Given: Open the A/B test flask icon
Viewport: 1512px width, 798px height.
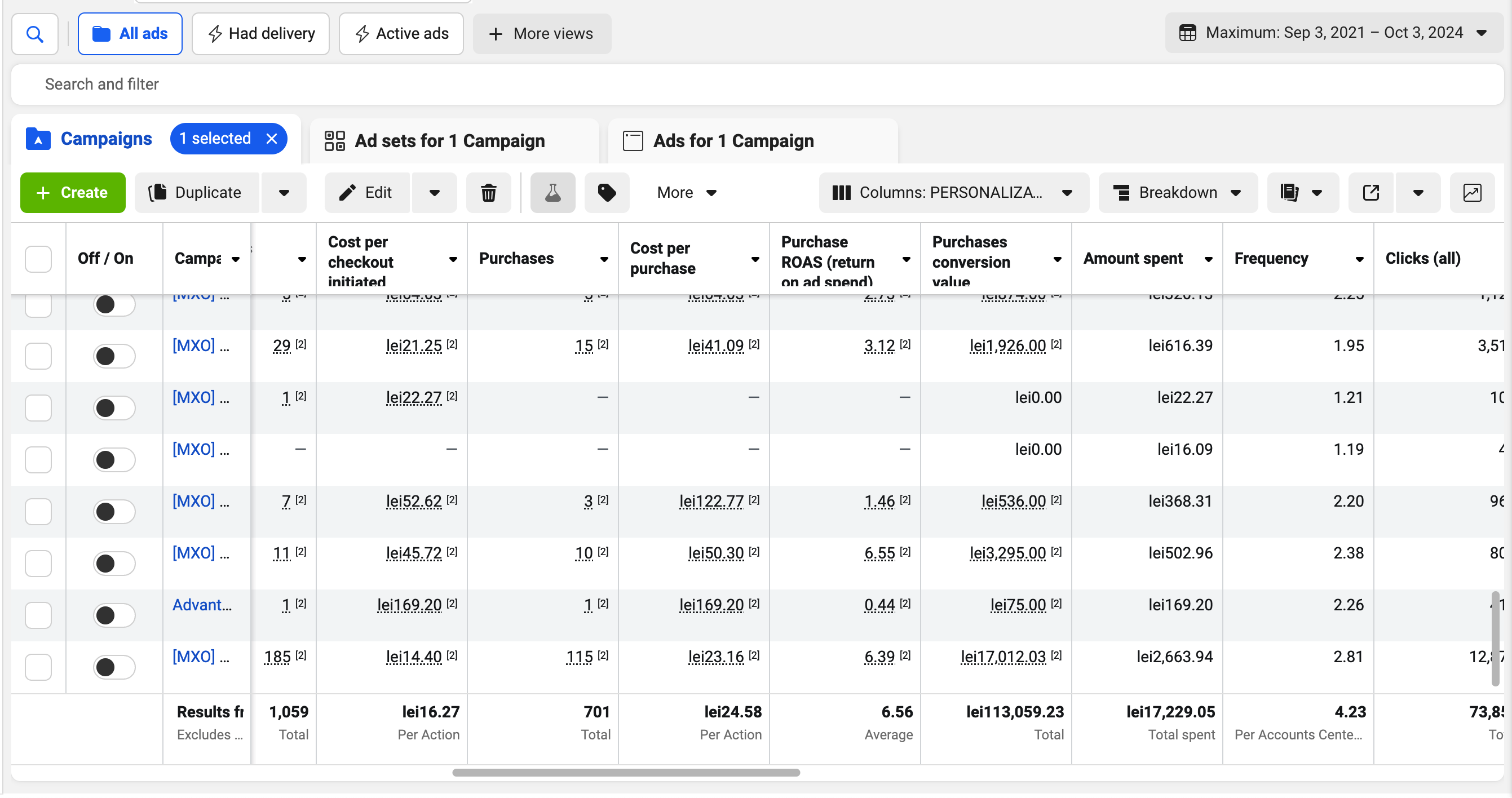Looking at the screenshot, I should coord(552,193).
